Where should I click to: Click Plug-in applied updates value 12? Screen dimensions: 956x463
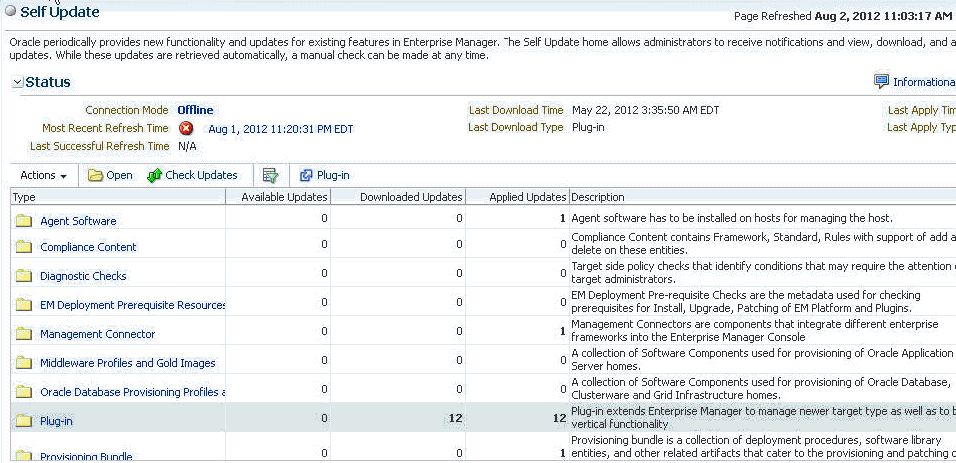pyautogui.click(x=560, y=418)
